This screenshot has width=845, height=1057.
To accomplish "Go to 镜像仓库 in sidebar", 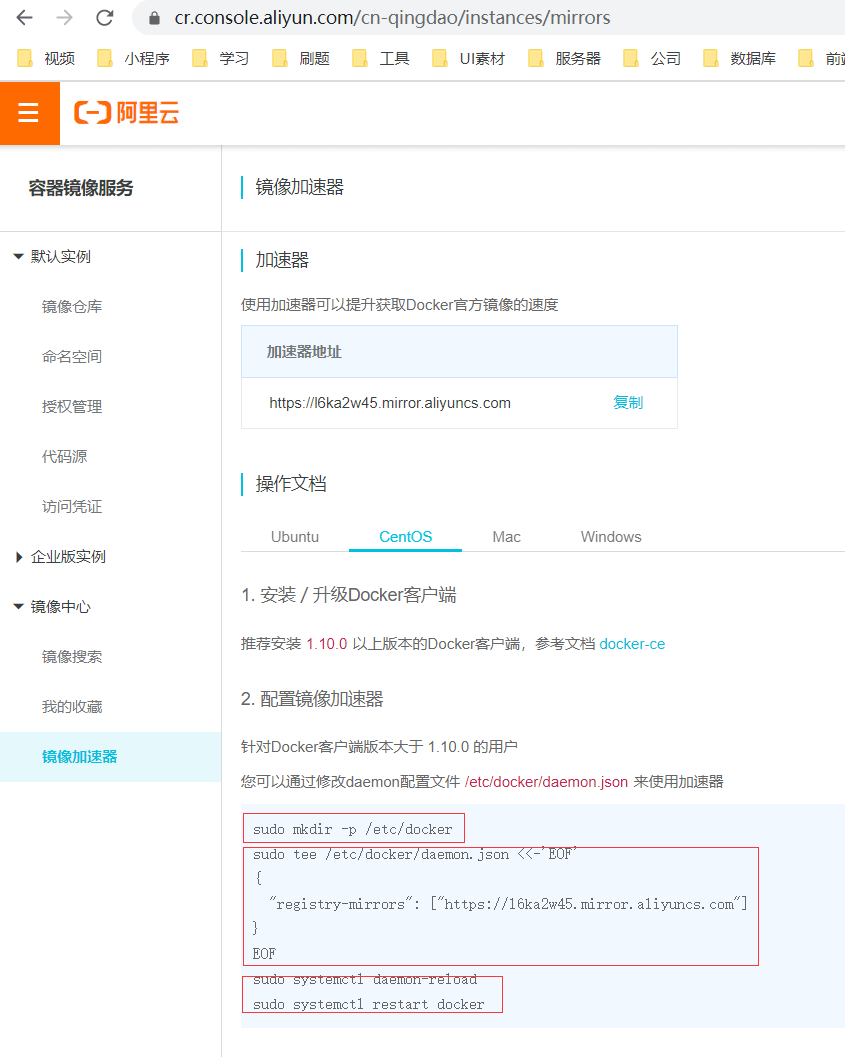I will (x=72, y=307).
